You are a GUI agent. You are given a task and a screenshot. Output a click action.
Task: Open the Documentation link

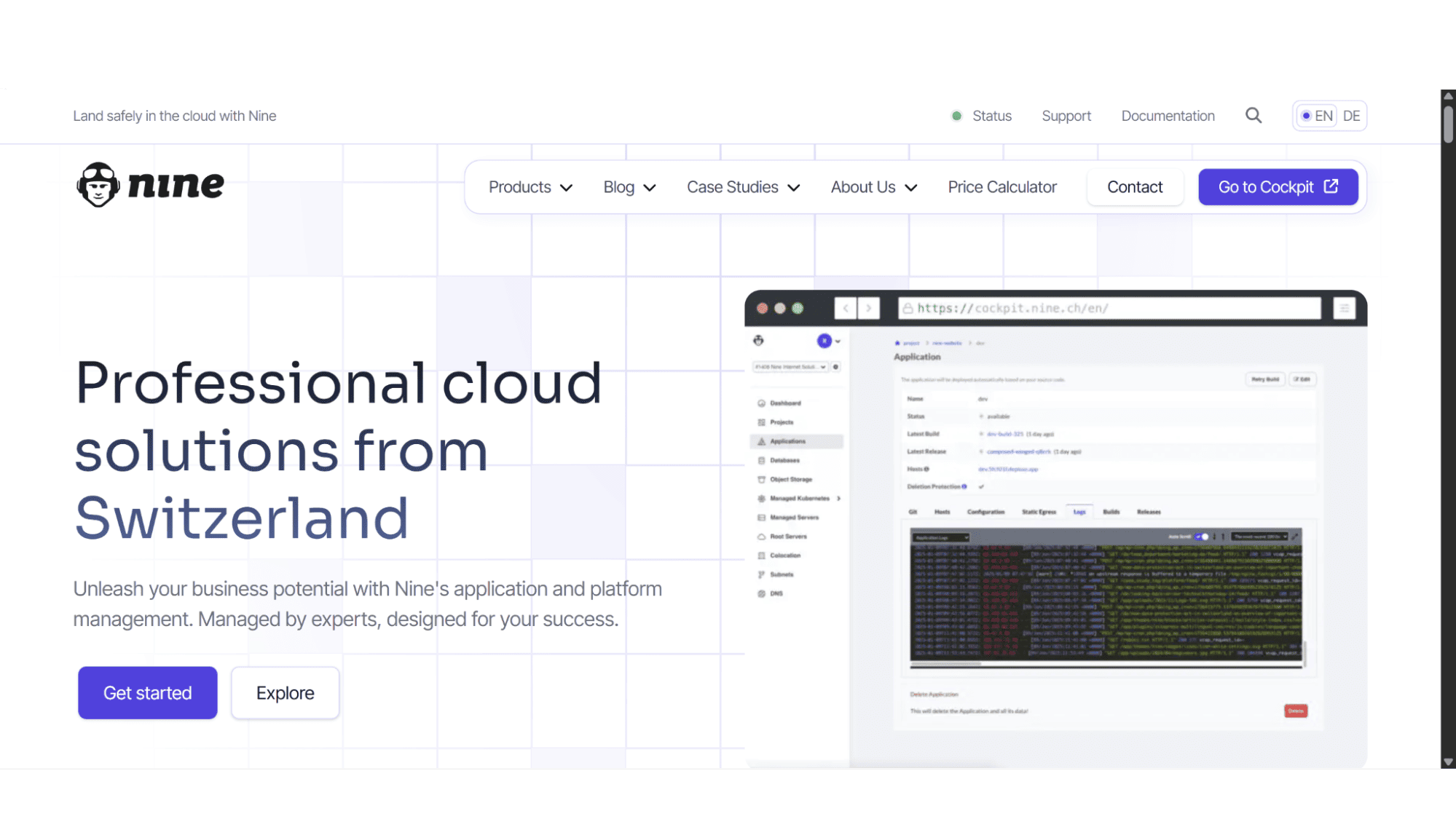point(1168,116)
